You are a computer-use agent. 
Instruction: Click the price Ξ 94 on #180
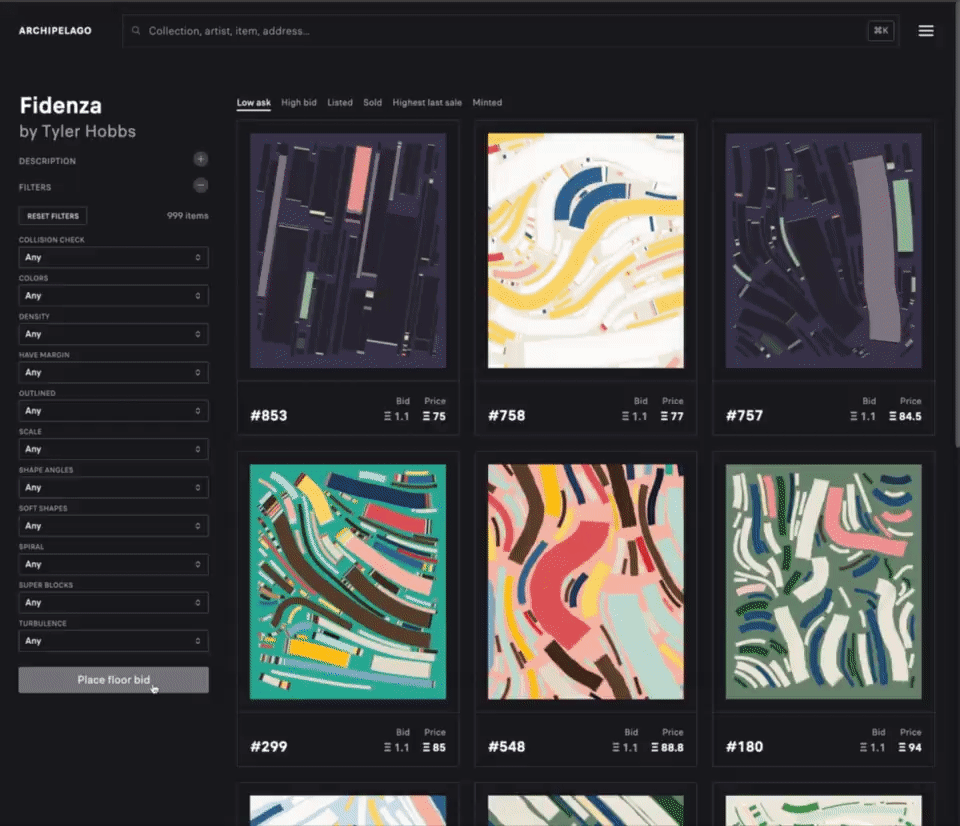click(x=910, y=748)
